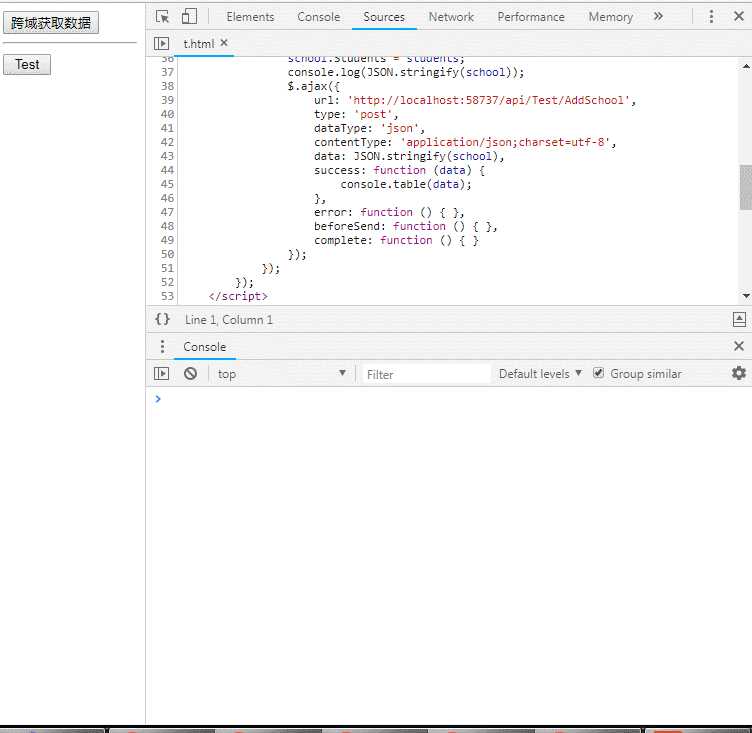Open the Memory tab
The height and width of the screenshot is (733, 752).
[611, 17]
